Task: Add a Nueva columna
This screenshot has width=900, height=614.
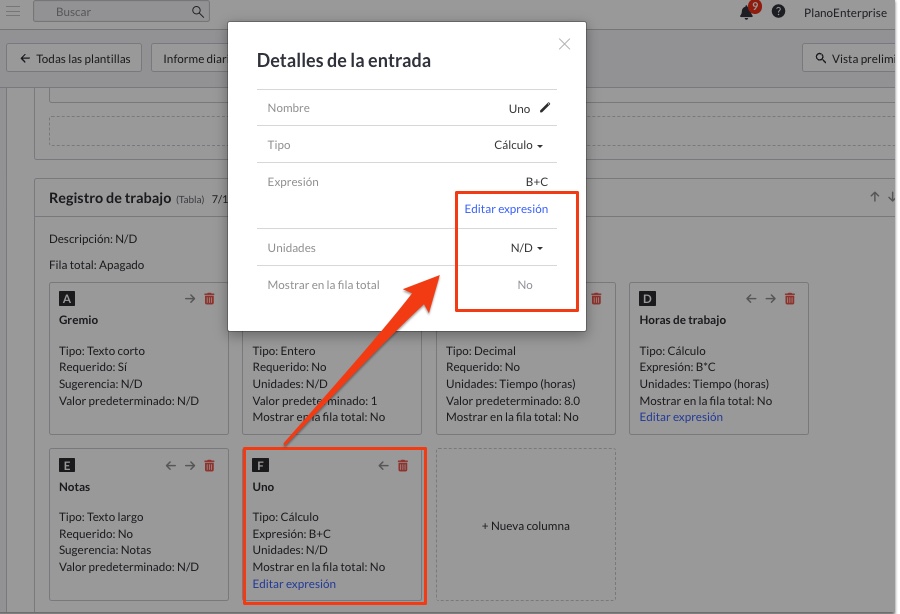Action: click(526, 525)
